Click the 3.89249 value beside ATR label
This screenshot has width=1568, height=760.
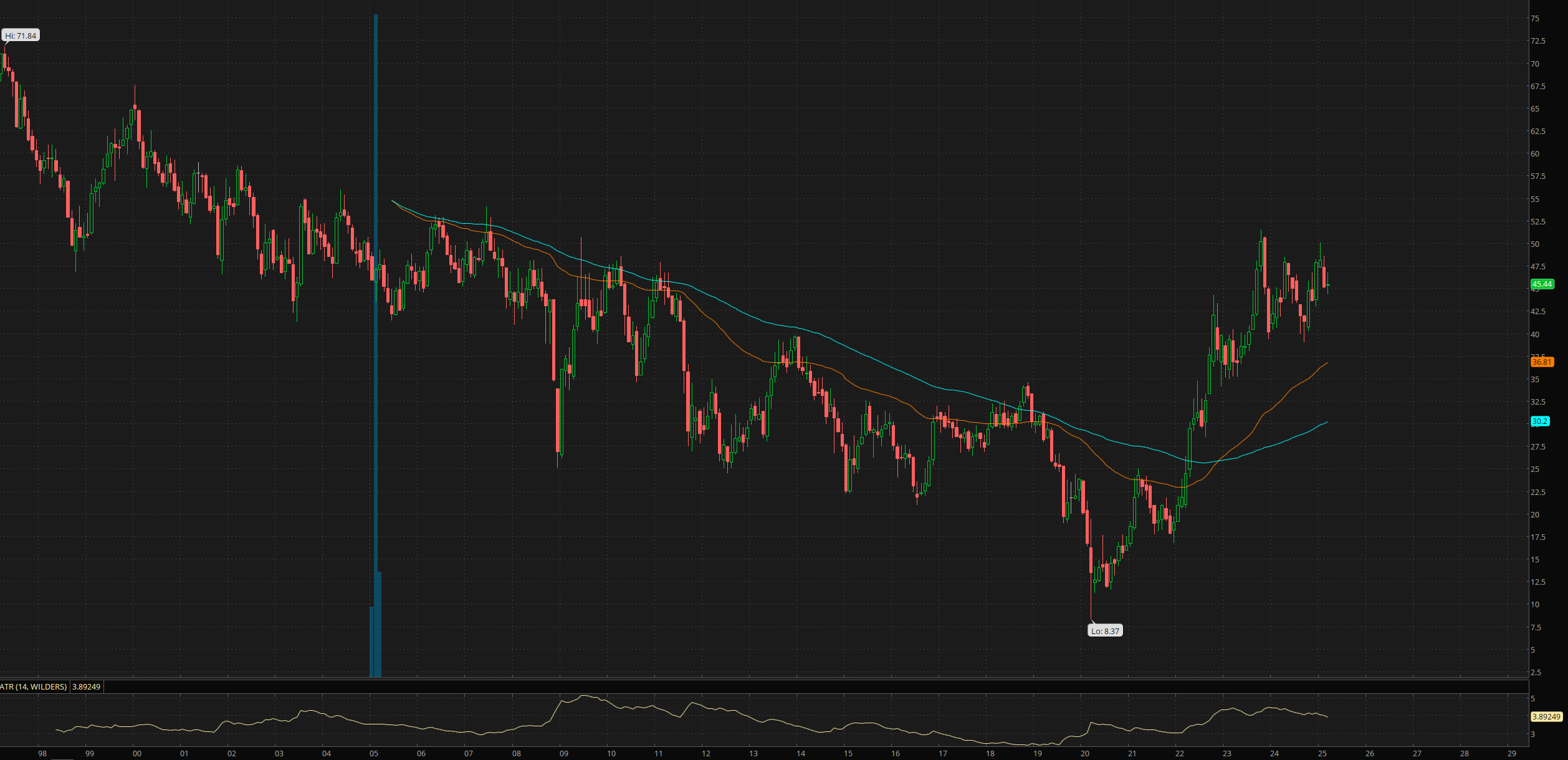(x=87, y=686)
